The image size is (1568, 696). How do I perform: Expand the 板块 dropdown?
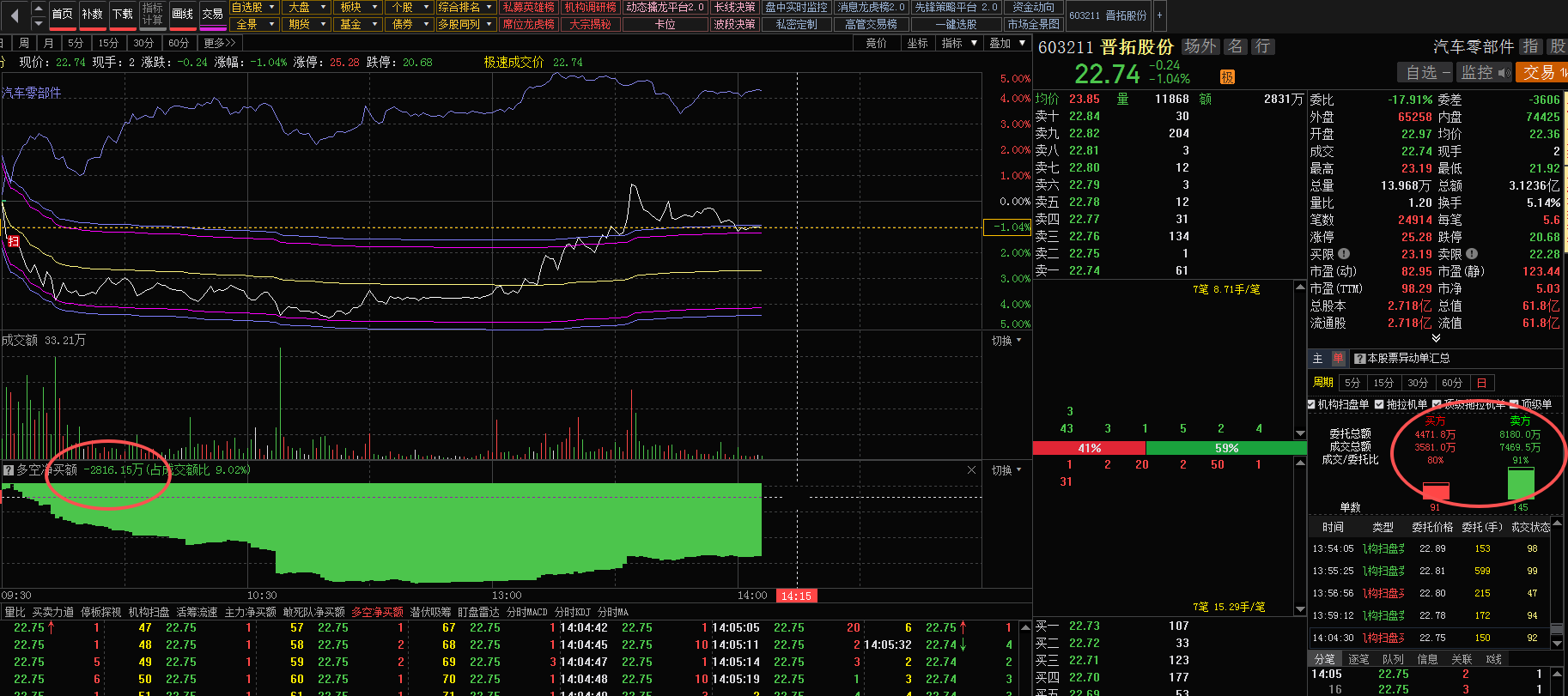pos(358,7)
